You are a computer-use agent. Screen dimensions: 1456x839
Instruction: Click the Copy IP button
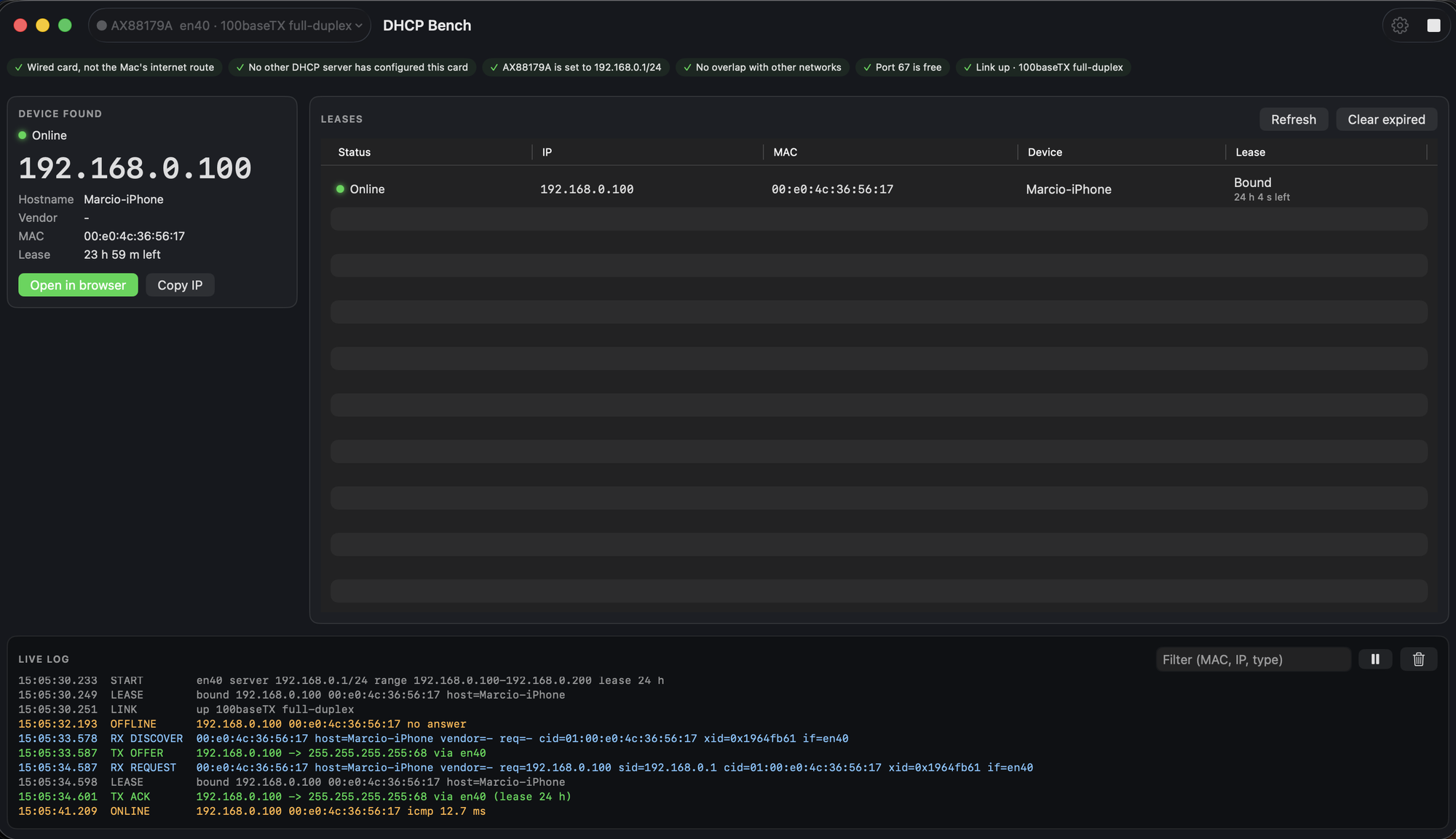[180, 285]
